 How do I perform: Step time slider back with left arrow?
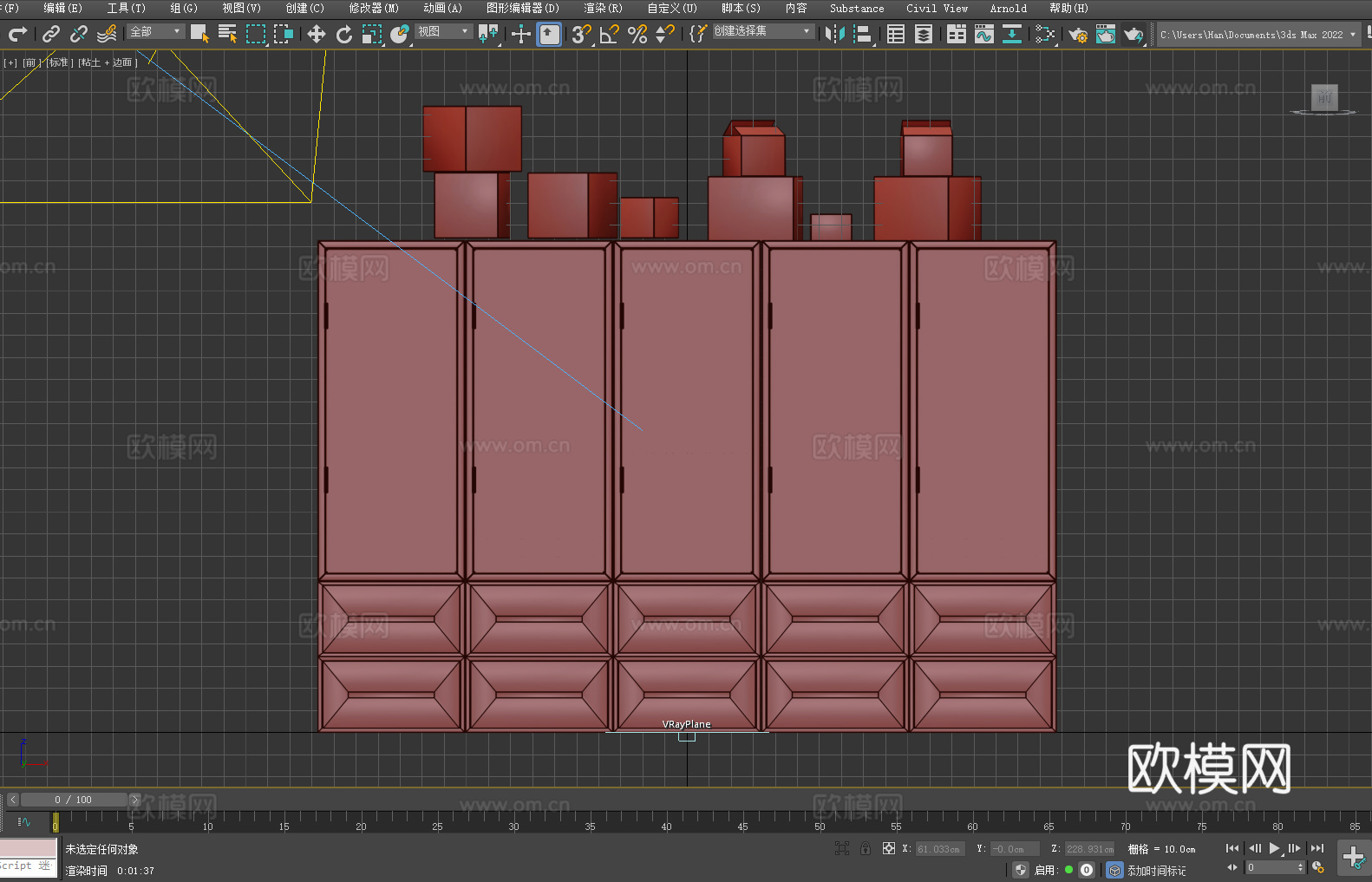(12, 800)
